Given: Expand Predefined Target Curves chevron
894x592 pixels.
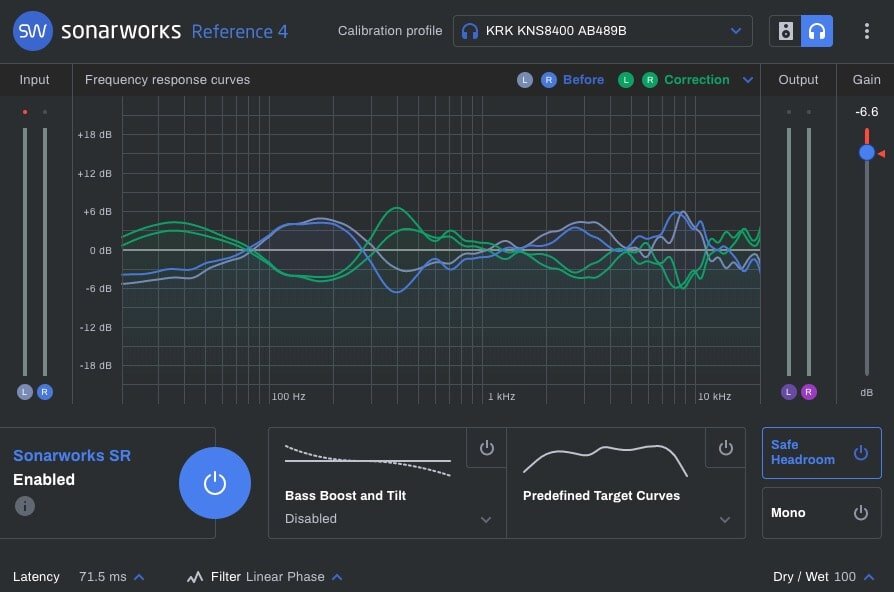Looking at the screenshot, I should click(725, 520).
